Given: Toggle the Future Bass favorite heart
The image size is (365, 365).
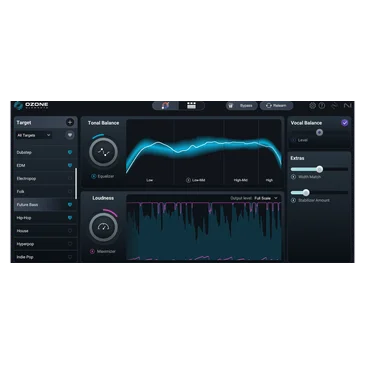Looking at the screenshot, I should [x=70, y=205].
